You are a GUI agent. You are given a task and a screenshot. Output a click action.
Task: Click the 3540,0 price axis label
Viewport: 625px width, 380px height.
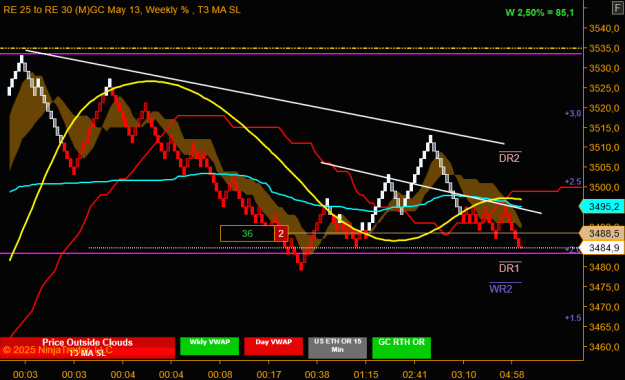[604, 28]
